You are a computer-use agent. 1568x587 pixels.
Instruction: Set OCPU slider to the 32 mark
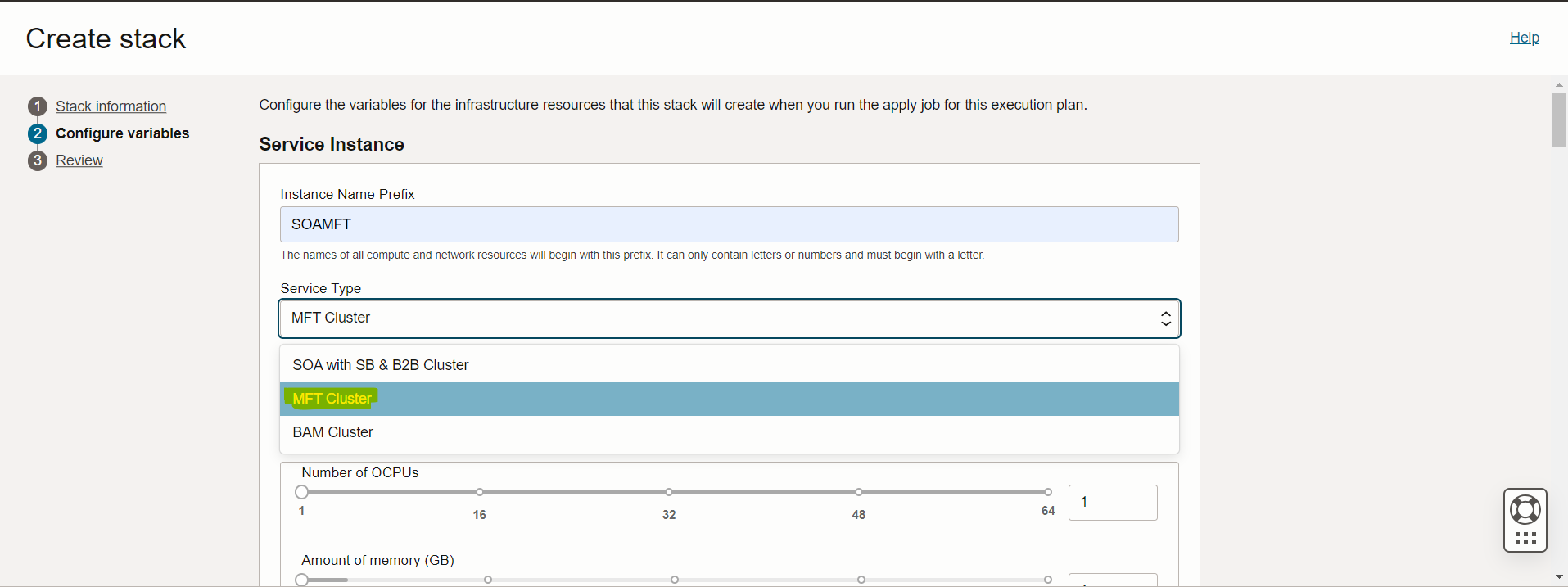point(669,492)
